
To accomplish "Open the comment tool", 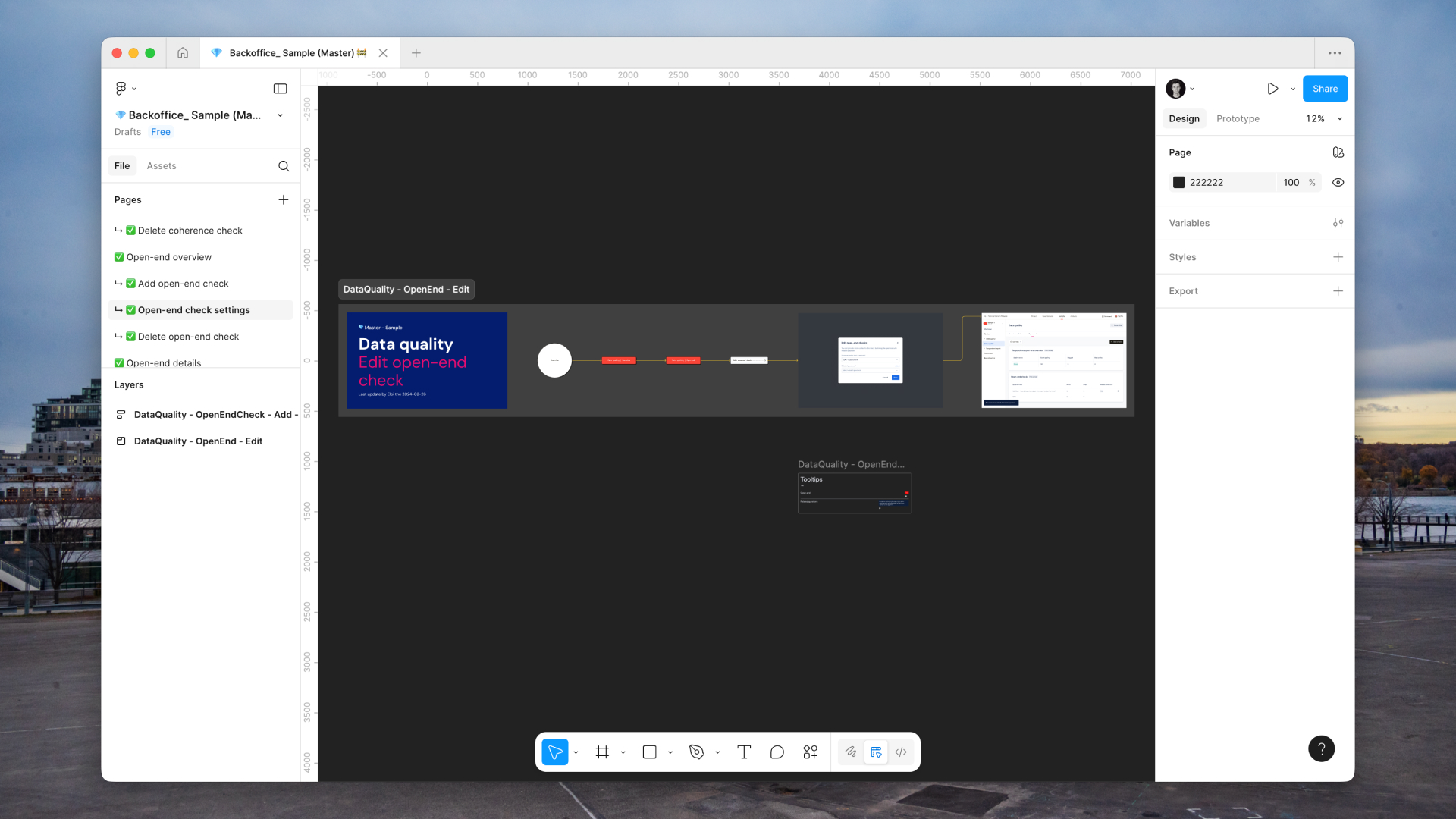I will coord(777,752).
